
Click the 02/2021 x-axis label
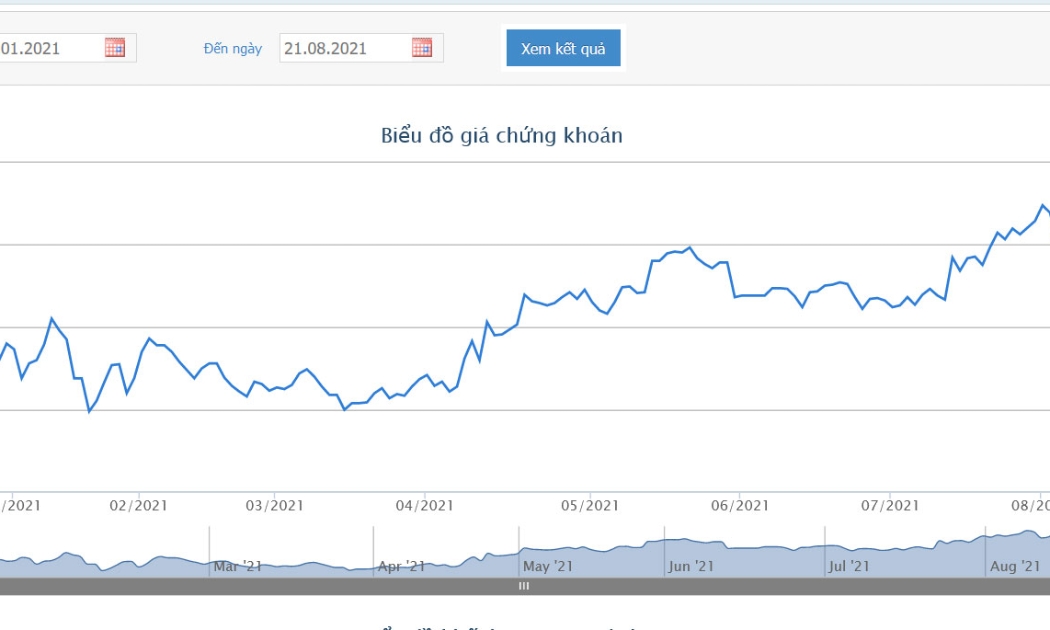click(139, 505)
